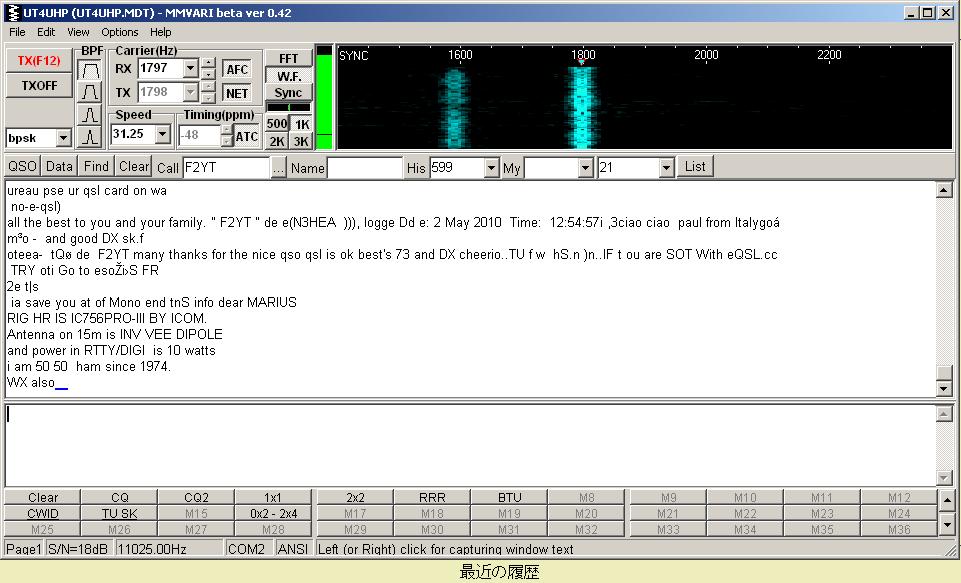Toggle ATC timing correction
The height and width of the screenshot is (583, 961).
247,136
